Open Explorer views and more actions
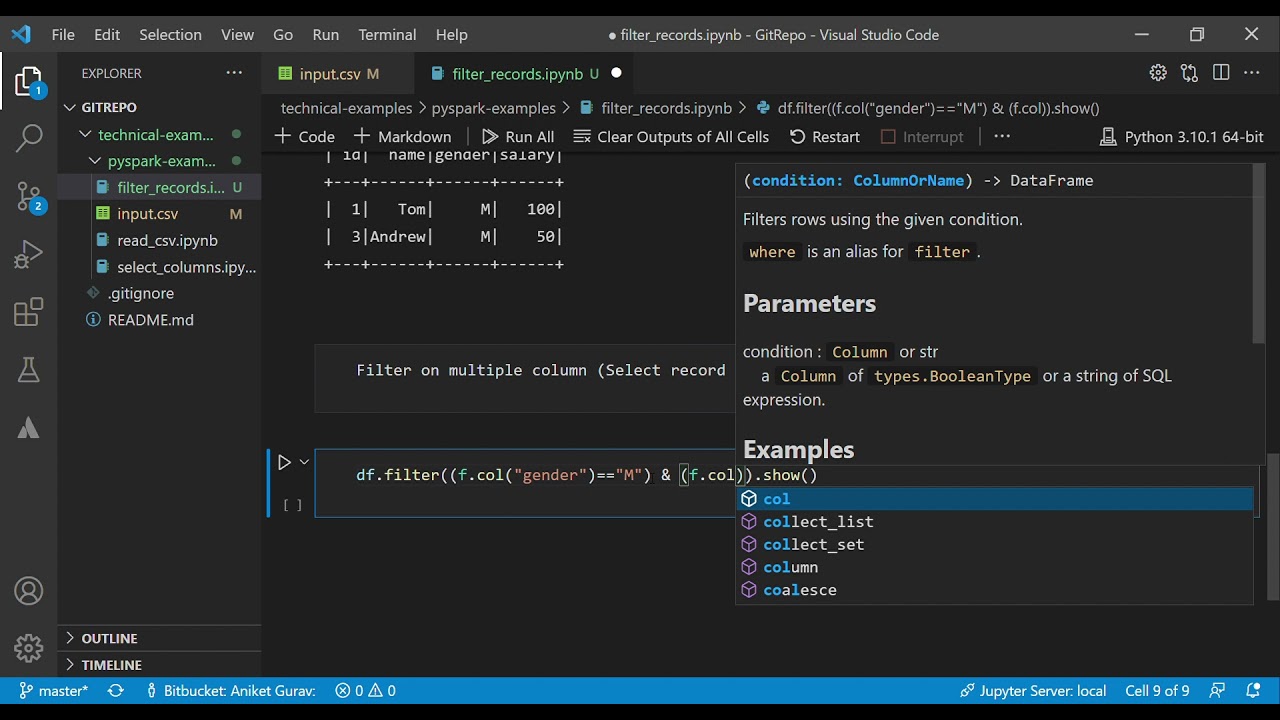Screen dimensions: 1280x720 coord(234,73)
